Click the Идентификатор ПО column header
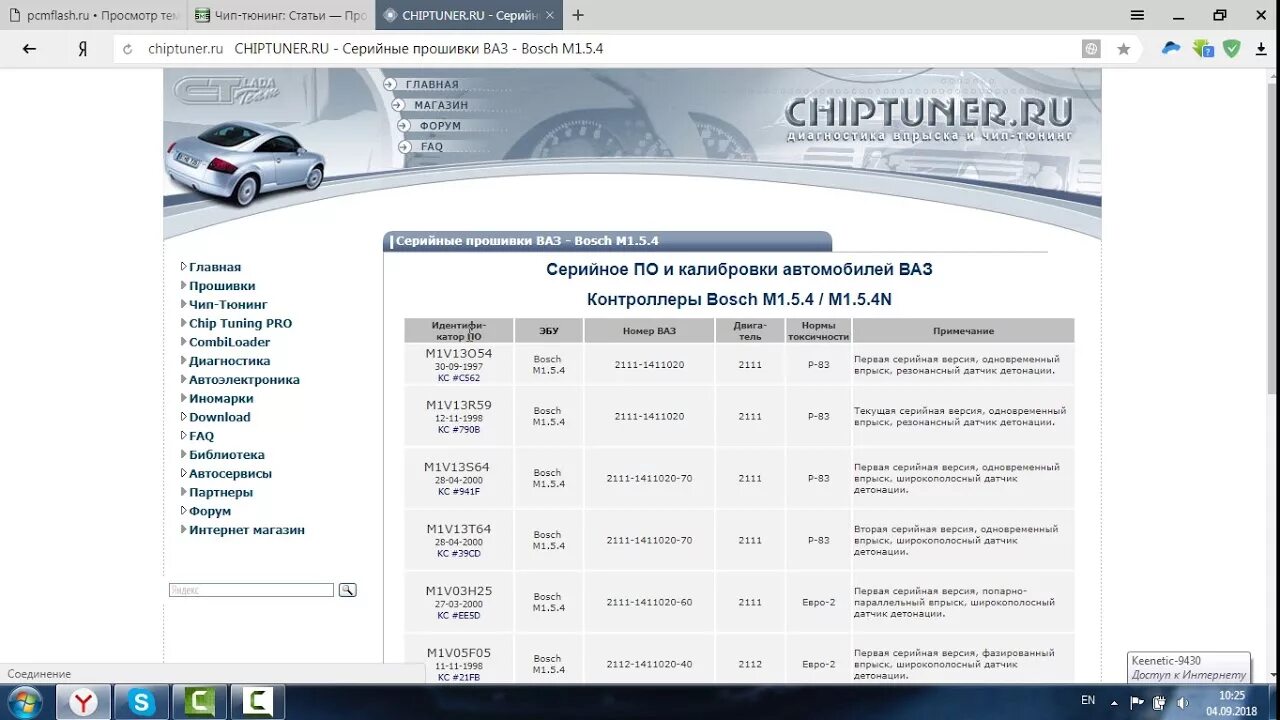The height and width of the screenshot is (720, 1280). pos(459,331)
